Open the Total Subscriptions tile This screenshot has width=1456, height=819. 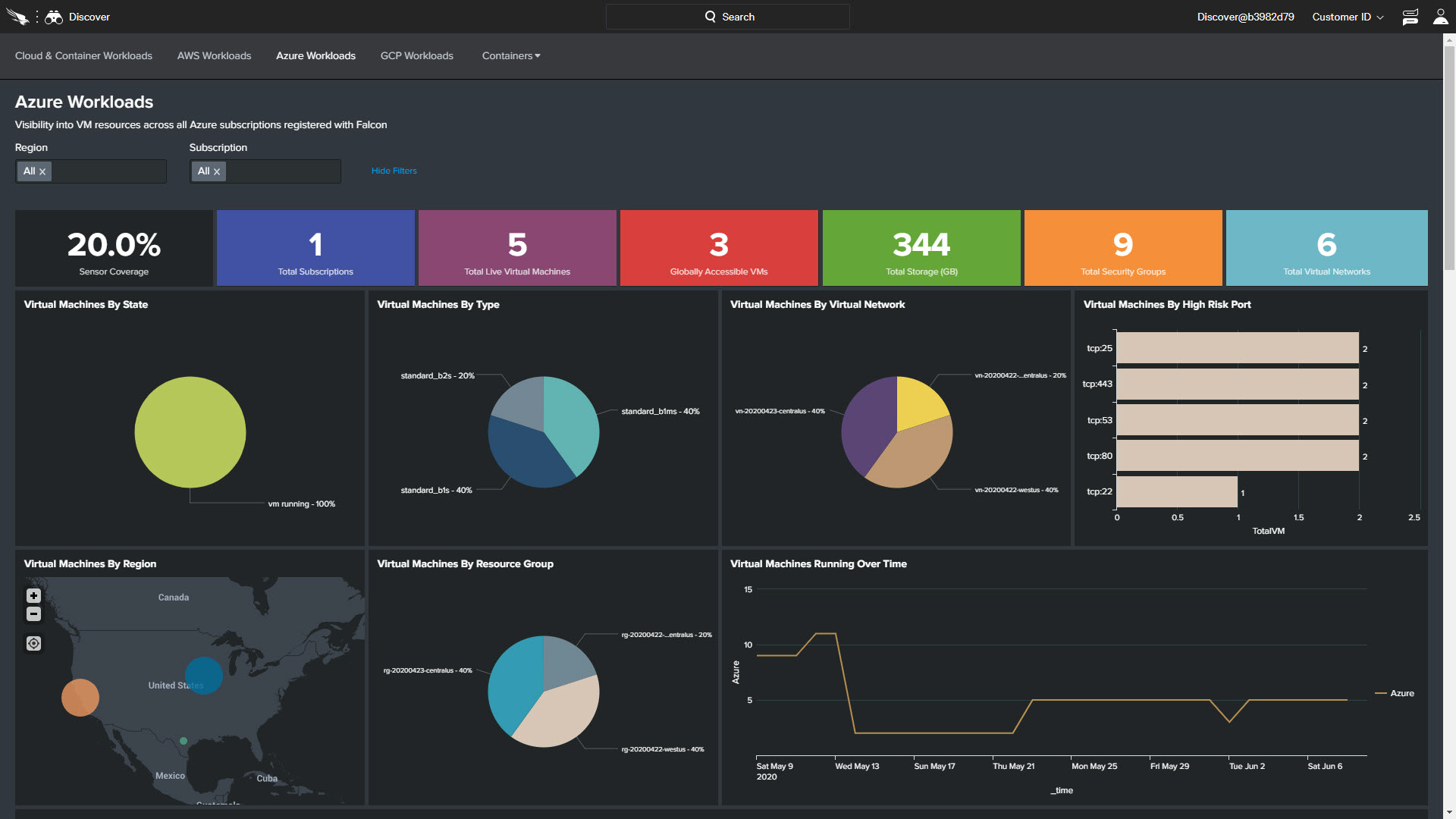tap(315, 248)
